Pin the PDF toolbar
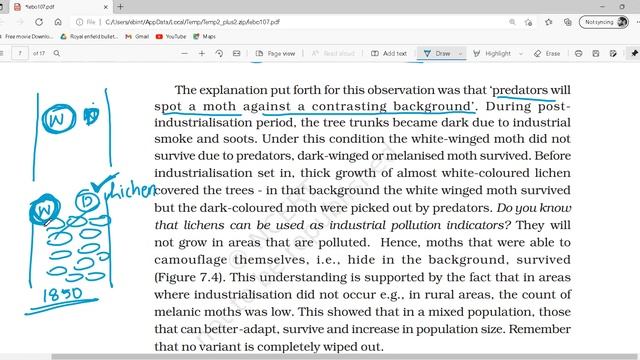 [x=634, y=53]
